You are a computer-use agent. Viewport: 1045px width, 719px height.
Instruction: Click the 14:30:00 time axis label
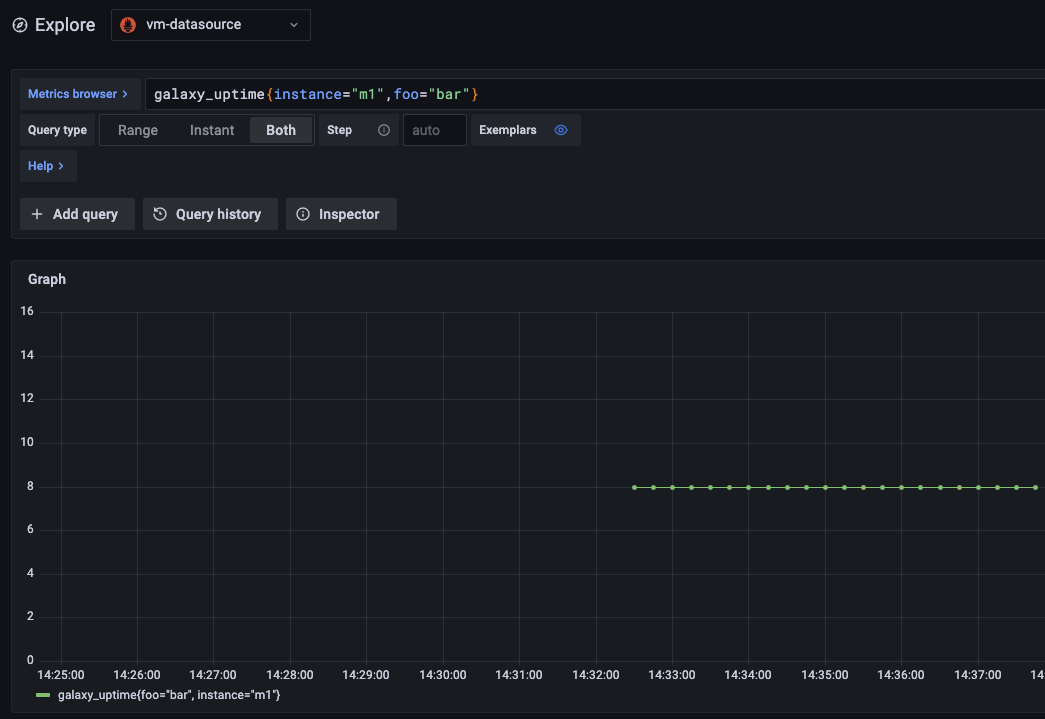[x=443, y=675]
